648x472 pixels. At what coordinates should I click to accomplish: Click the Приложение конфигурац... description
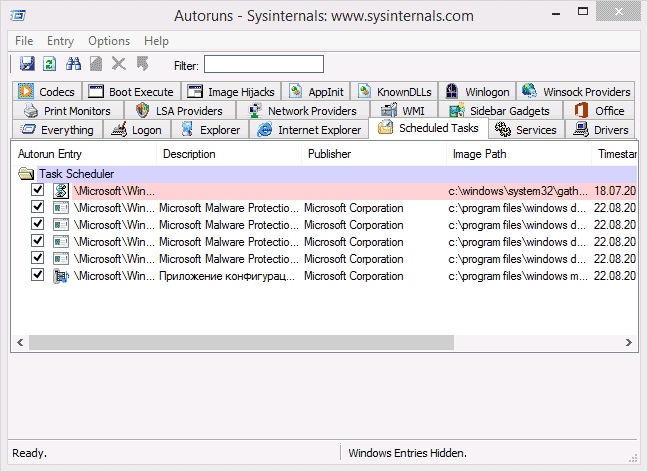click(x=227, y=276)
